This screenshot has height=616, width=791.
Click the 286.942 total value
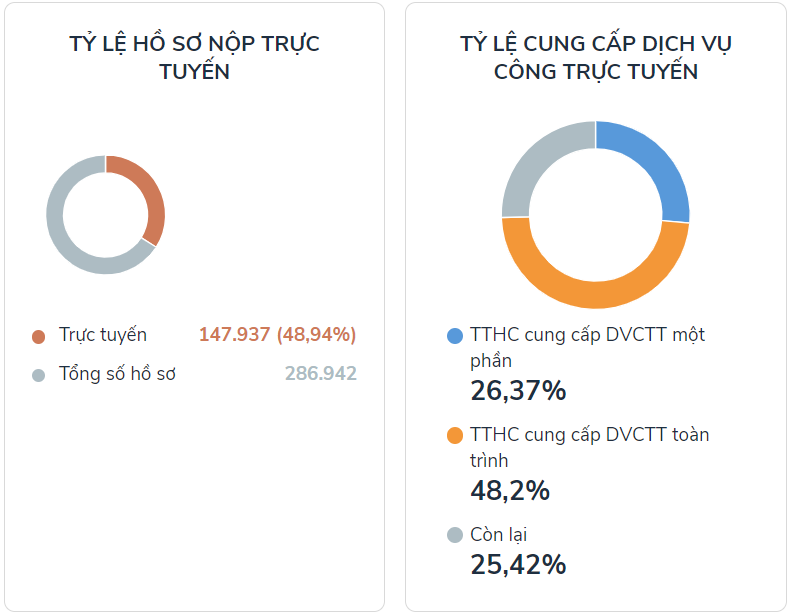pos(321,373)
